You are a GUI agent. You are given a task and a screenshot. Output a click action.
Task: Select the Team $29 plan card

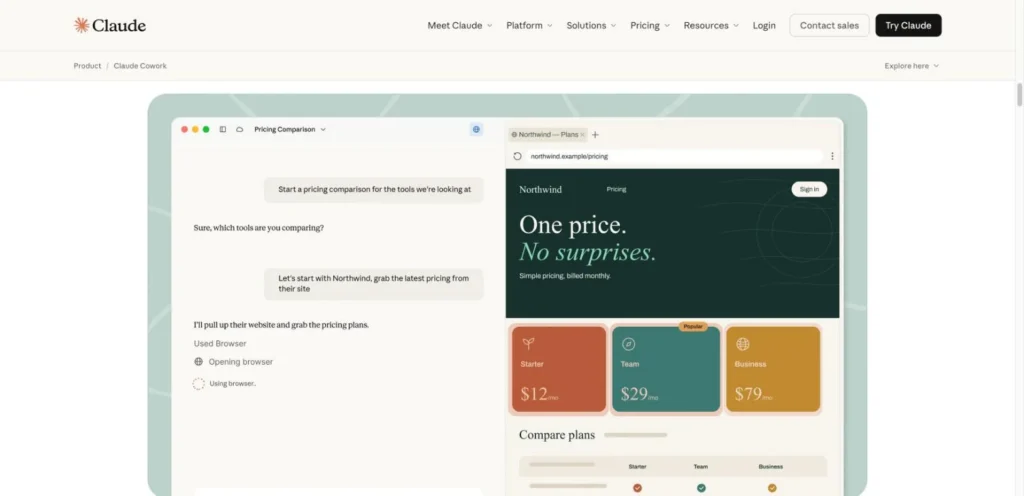pos(665,369)
